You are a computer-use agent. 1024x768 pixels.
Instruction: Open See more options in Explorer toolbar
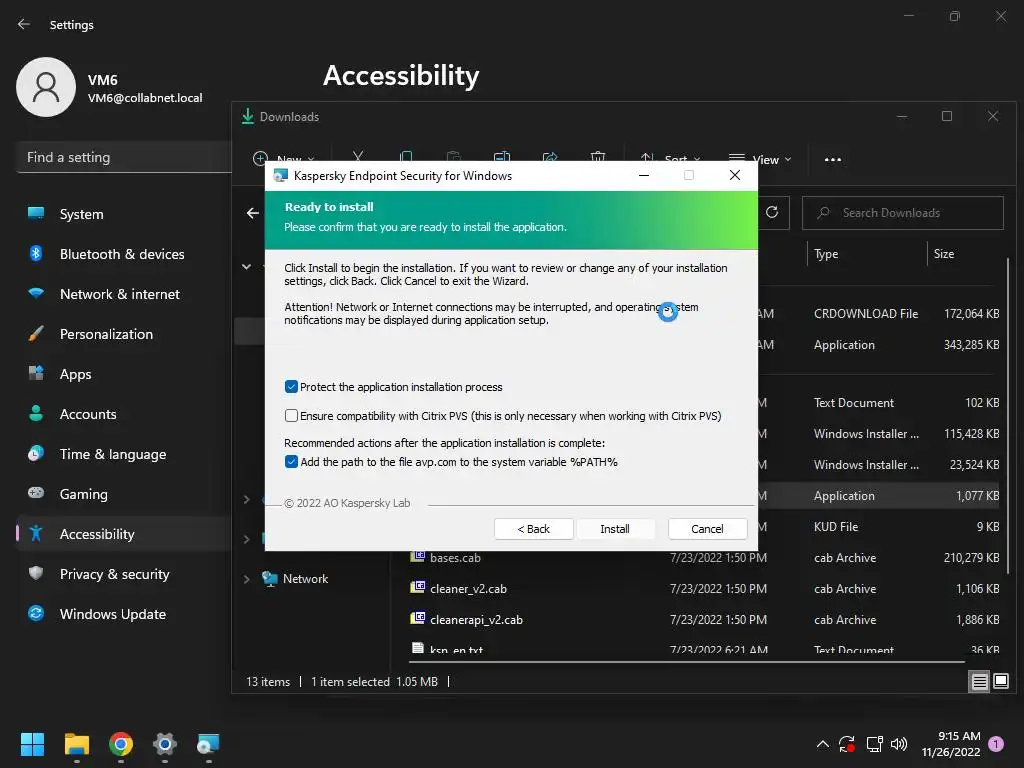833,159
